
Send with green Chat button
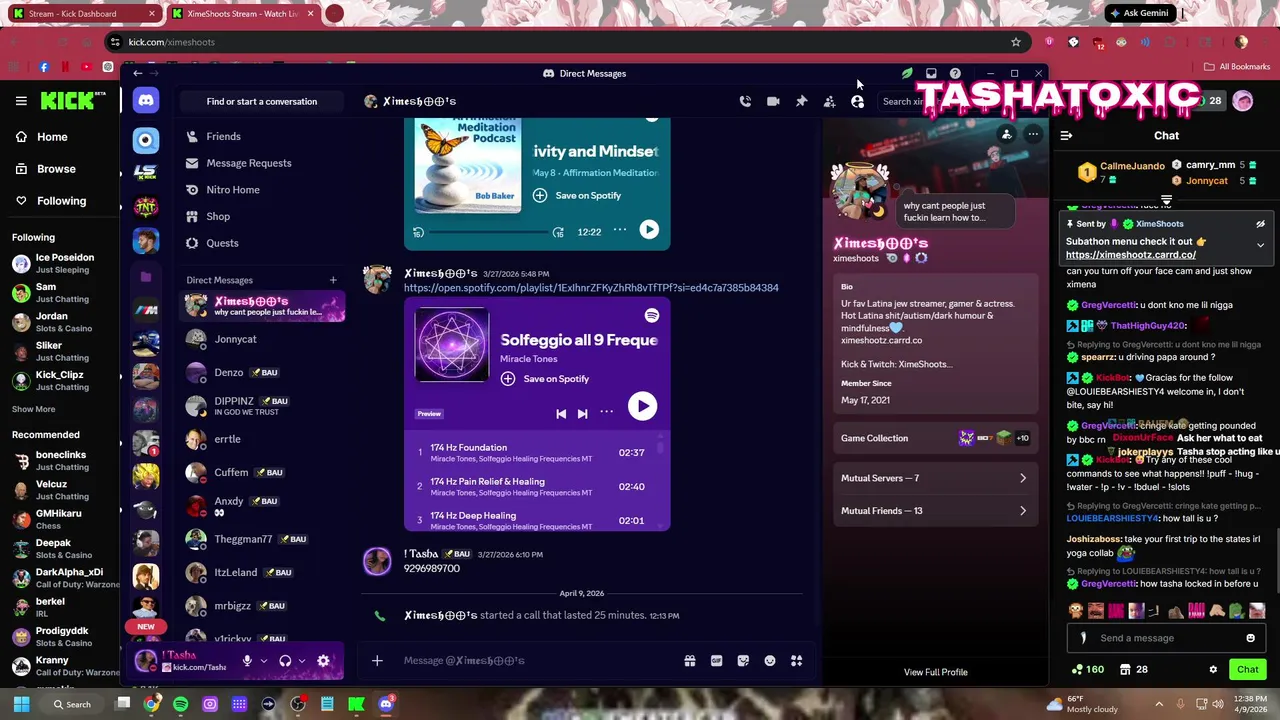pyautogui.click(x=1248, y=669)
